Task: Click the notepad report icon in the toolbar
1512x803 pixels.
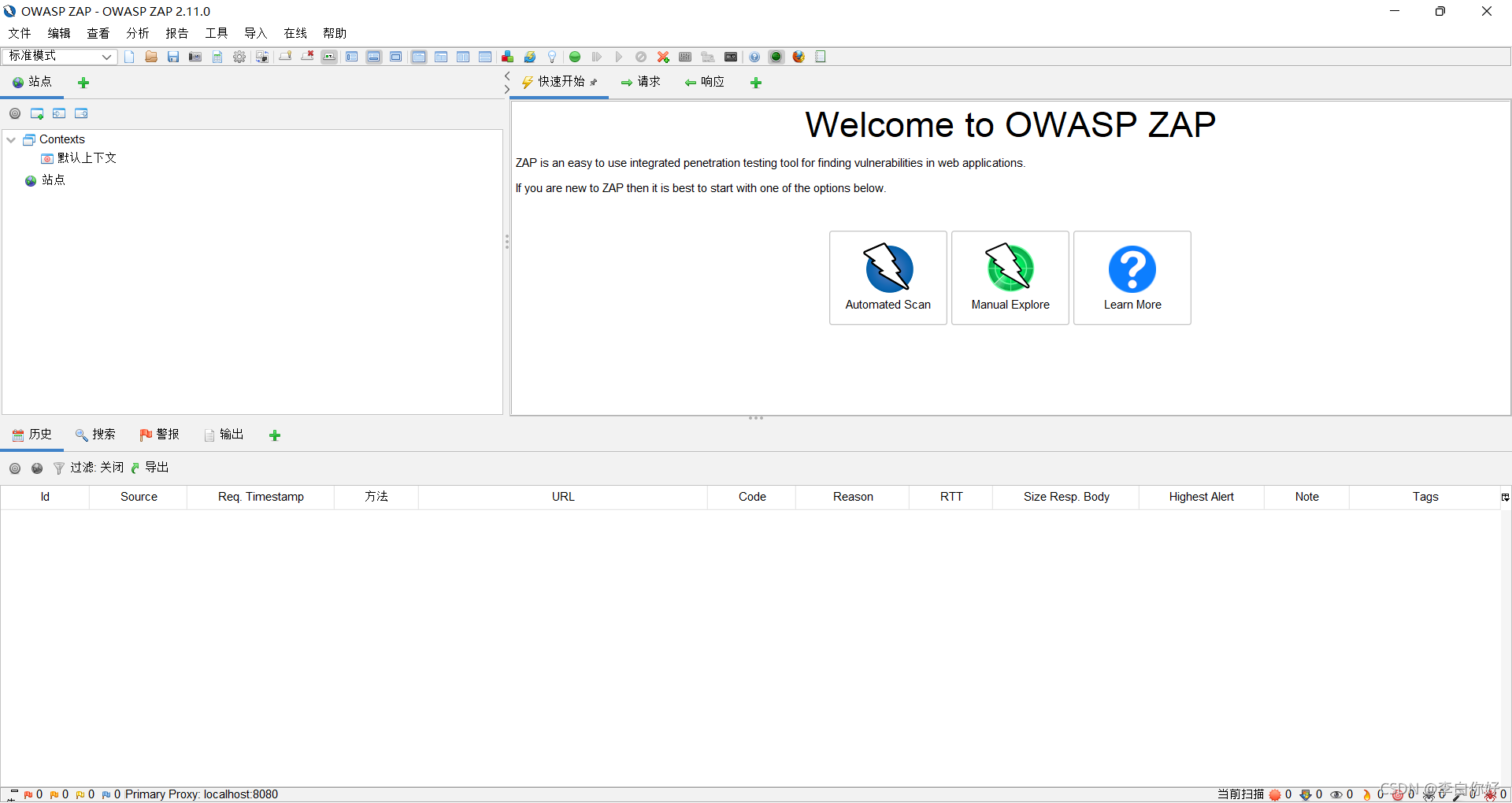Action: point(821,57)
